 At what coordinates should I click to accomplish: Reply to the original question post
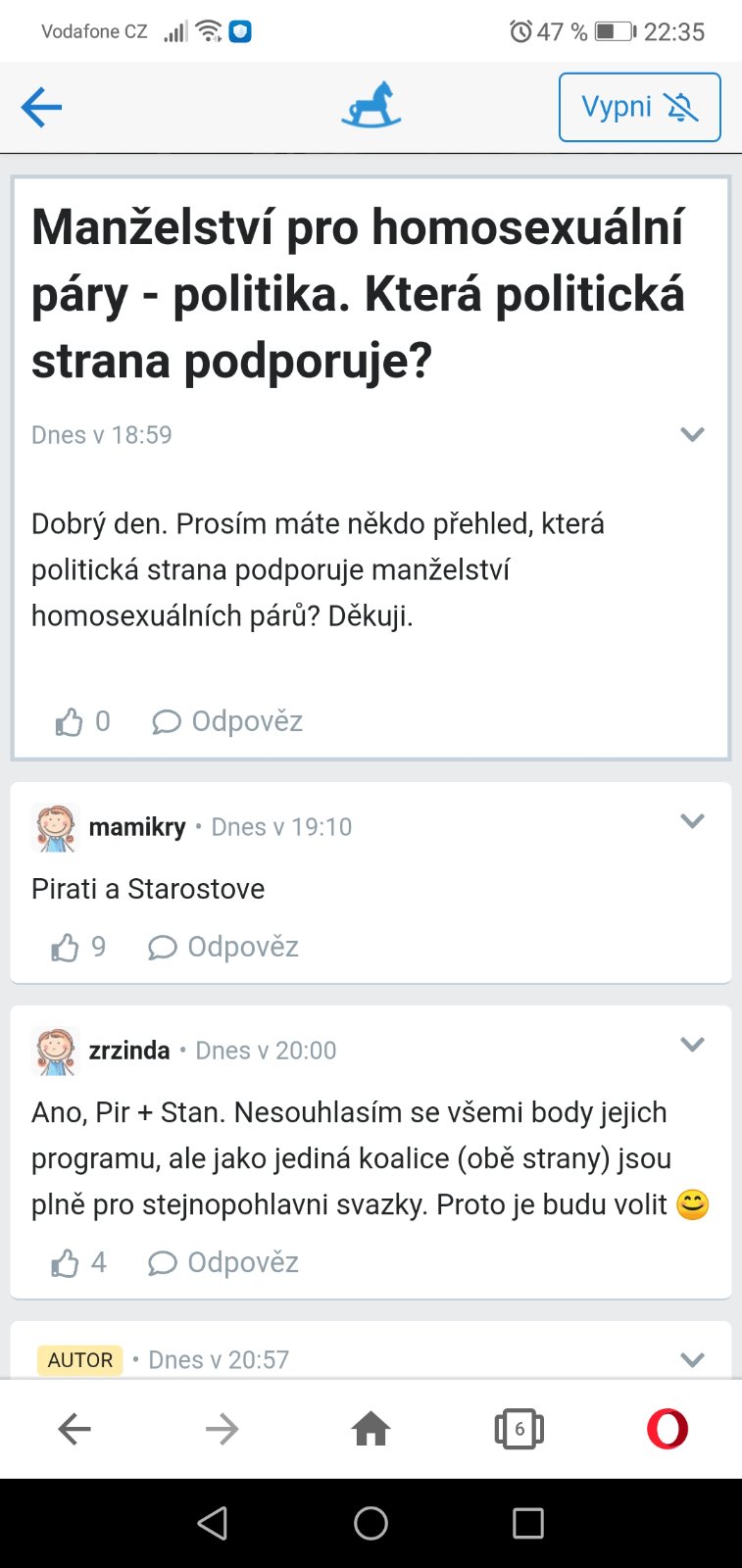click(227, 722)
